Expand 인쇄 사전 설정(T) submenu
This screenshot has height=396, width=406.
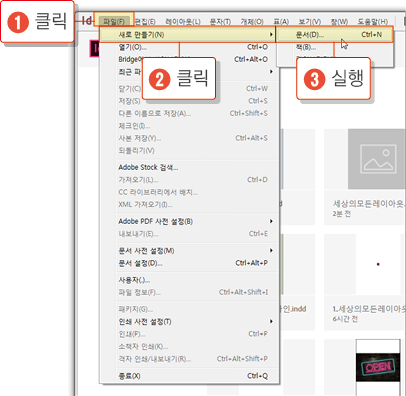[189, 322]
